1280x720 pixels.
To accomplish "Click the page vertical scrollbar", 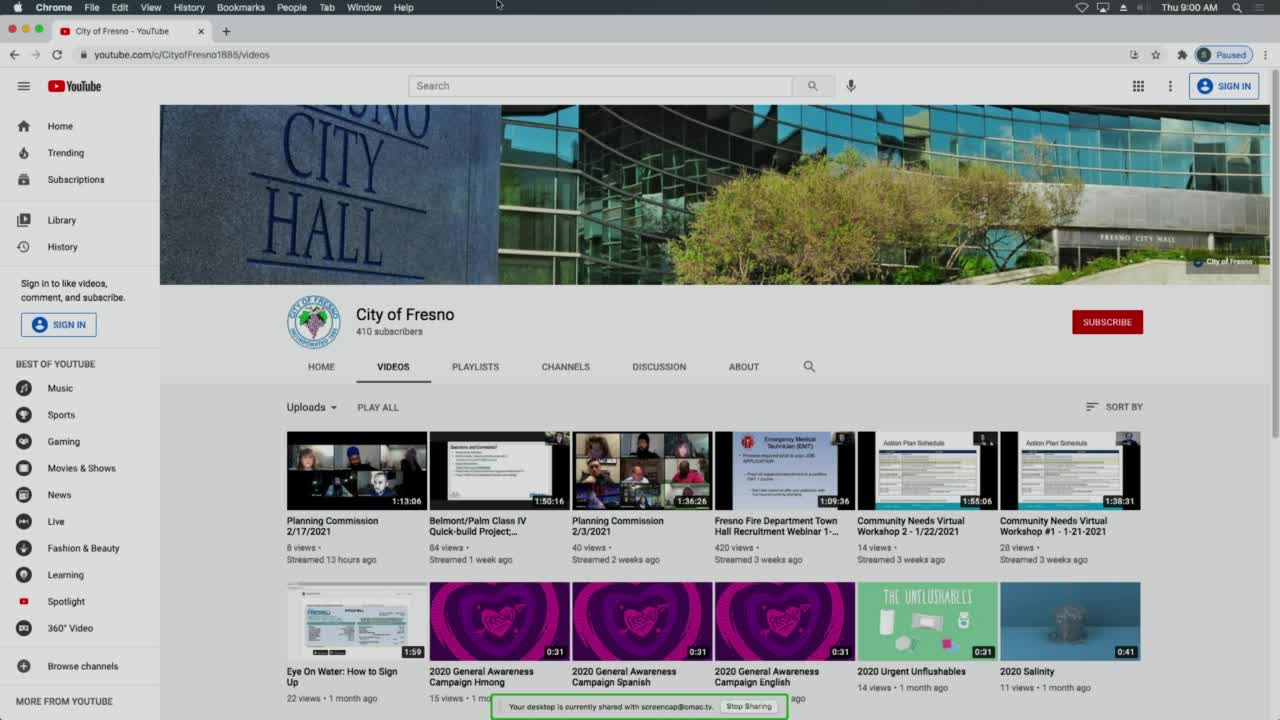I will click(x=1275, y=255).
